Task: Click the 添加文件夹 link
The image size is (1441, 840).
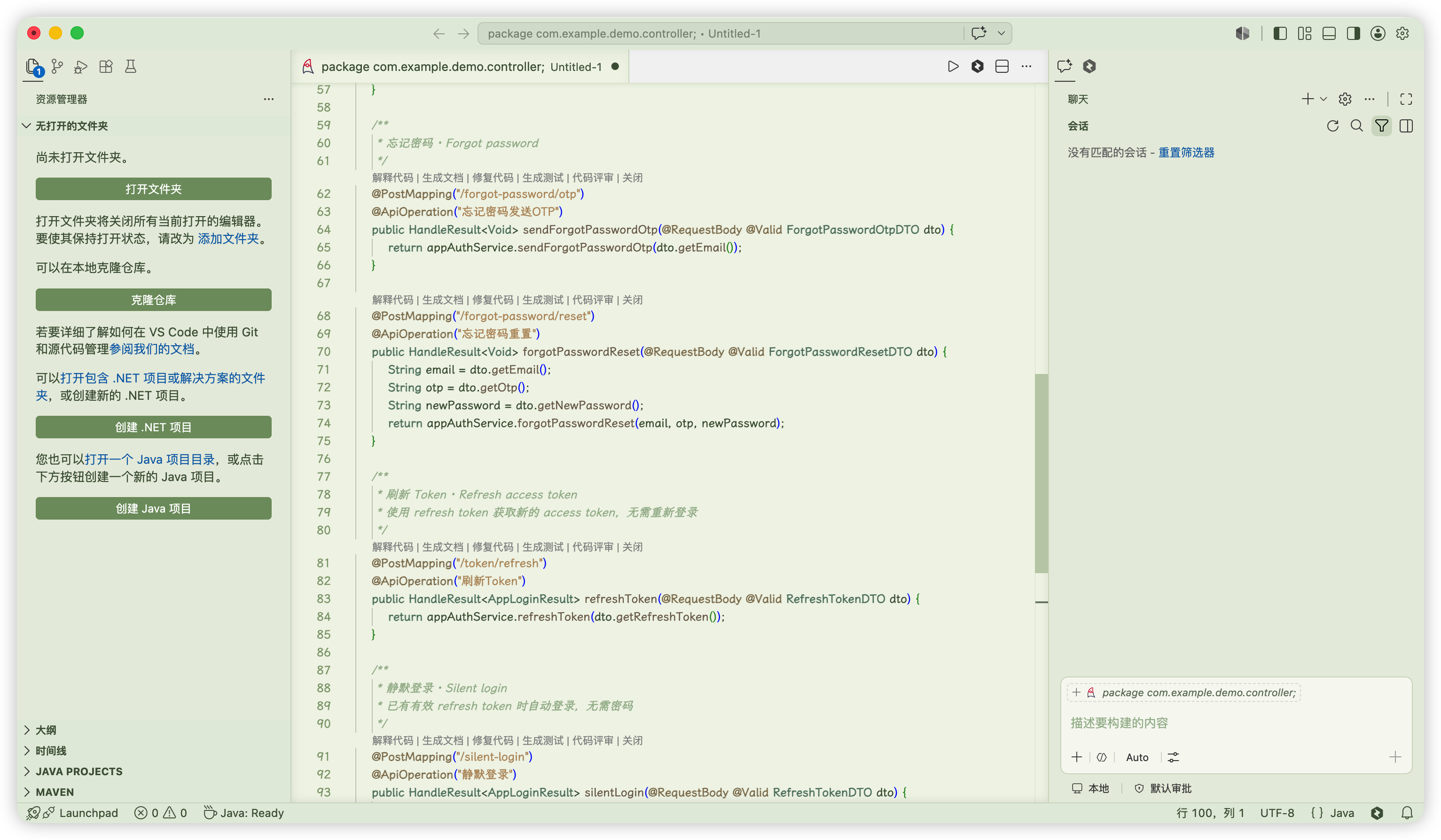Action: pos(229,238)
